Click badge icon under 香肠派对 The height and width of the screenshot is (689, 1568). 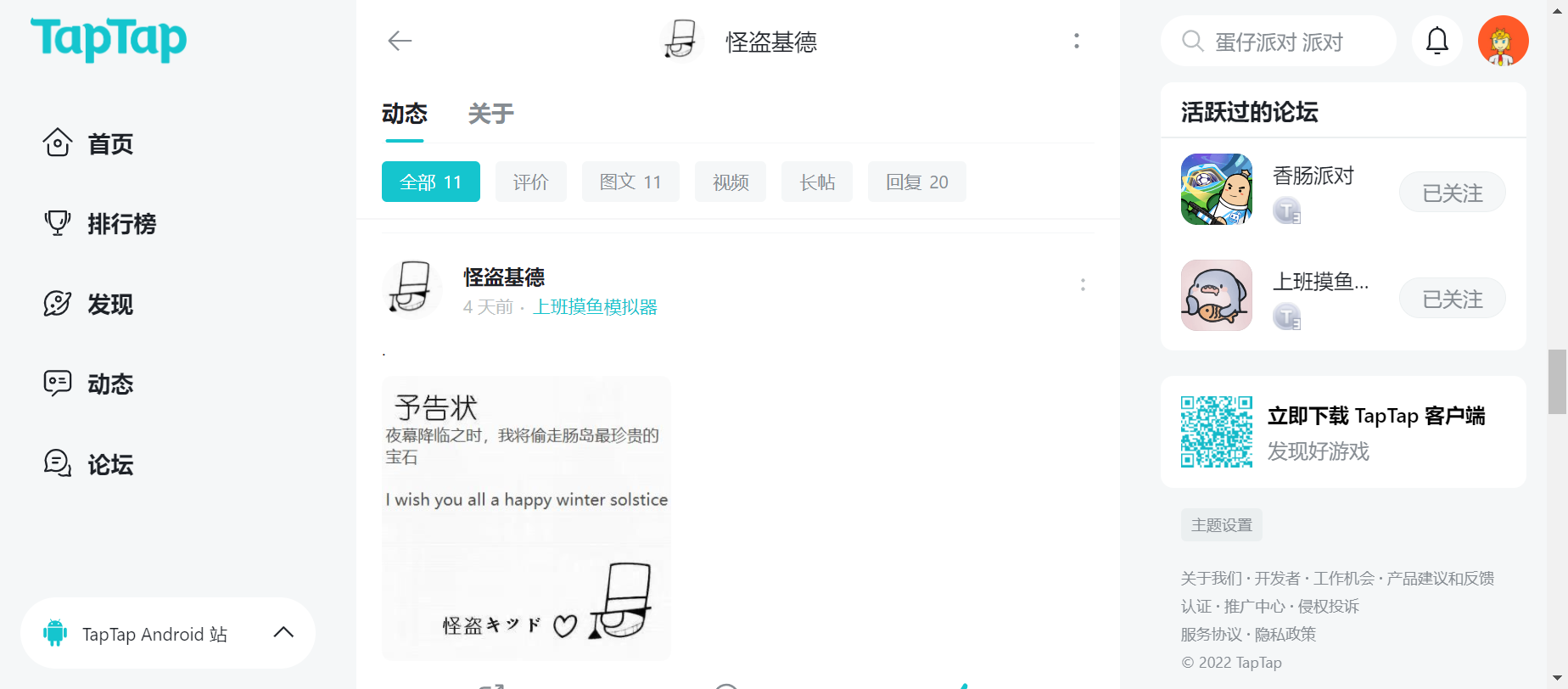pyautogui.click(x=1287, y=210)
